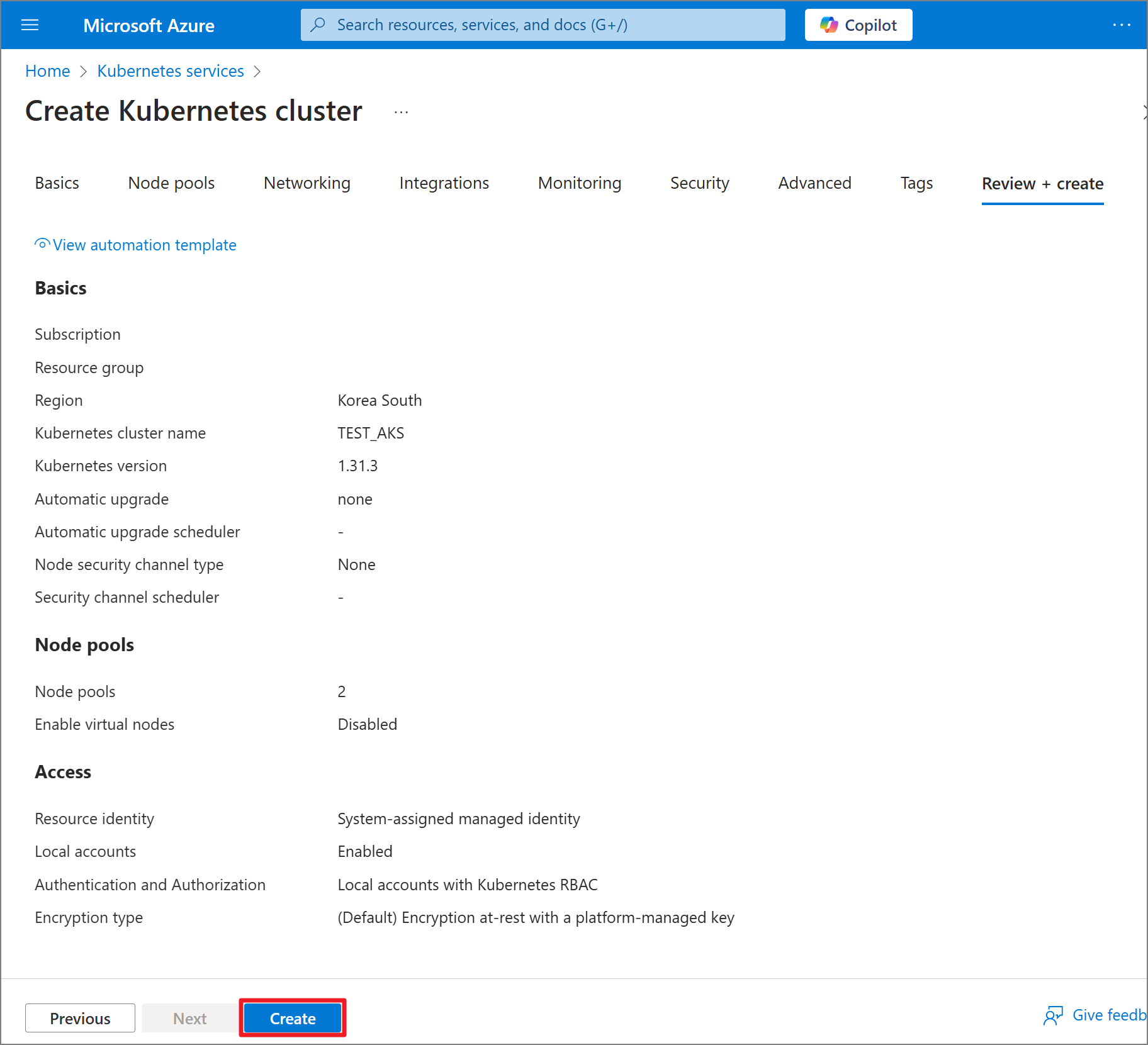Click the search magnifier icon
This screenshot has width=1148, height=1045.
coord(318,25)
